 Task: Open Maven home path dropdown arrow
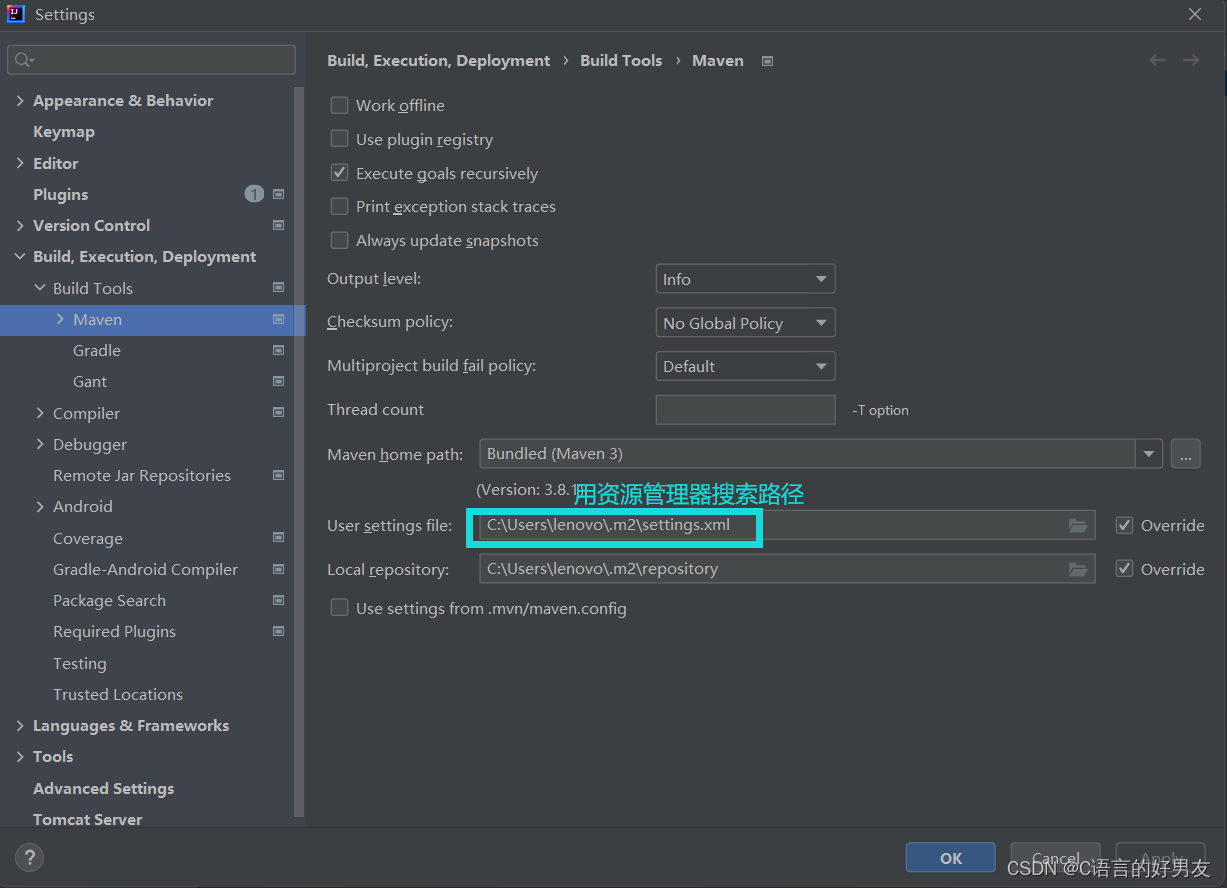point(1149,454)
